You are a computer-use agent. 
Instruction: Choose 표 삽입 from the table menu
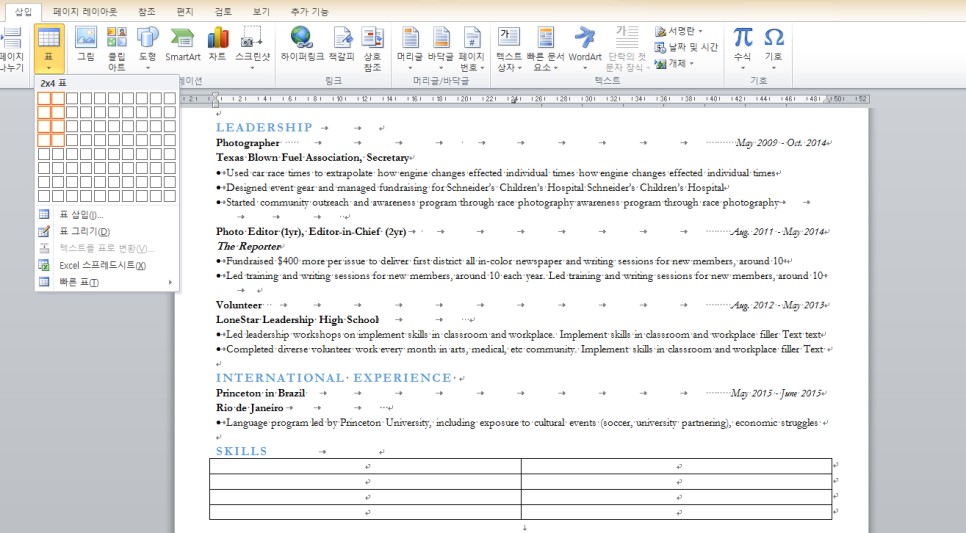click(x=81, y=215)
